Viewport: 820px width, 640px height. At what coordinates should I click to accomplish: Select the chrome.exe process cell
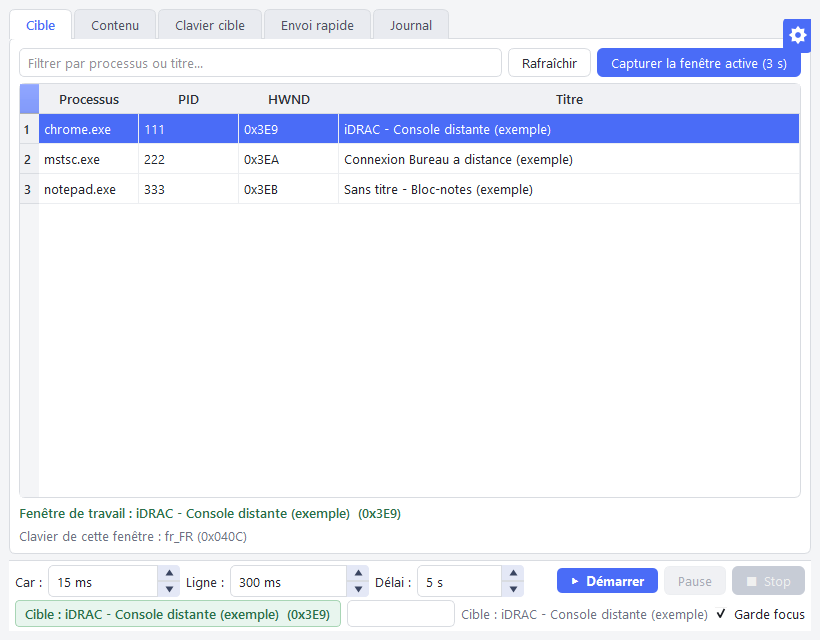(88, 129)
